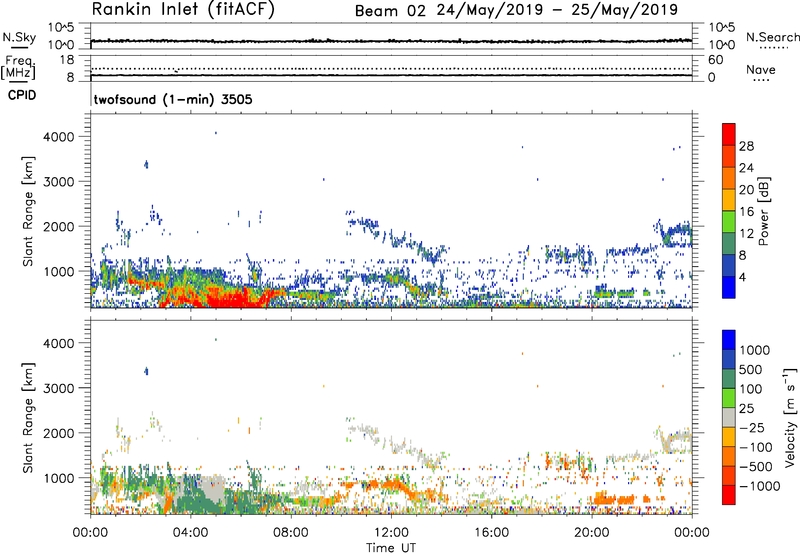800x554 pixels.
Task: Click the red top segment of the power color bar
Action: 729,134
